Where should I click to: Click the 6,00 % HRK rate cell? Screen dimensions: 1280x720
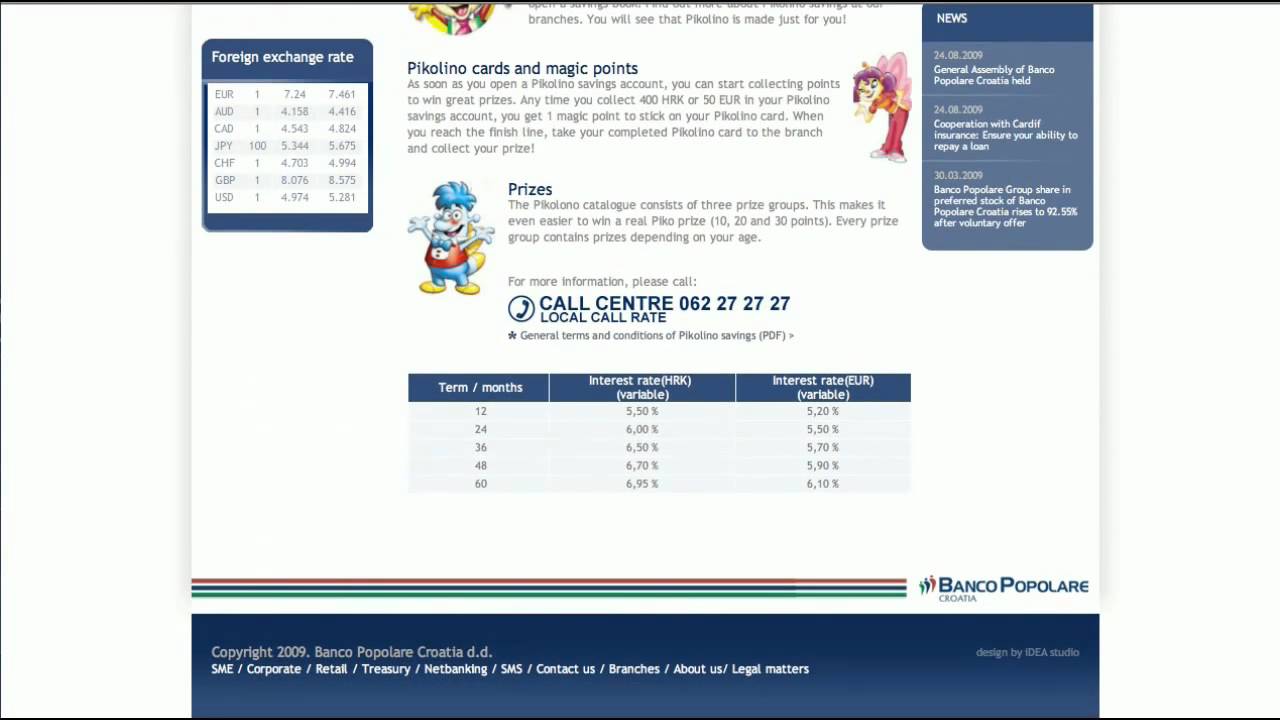tap(642, 430)
